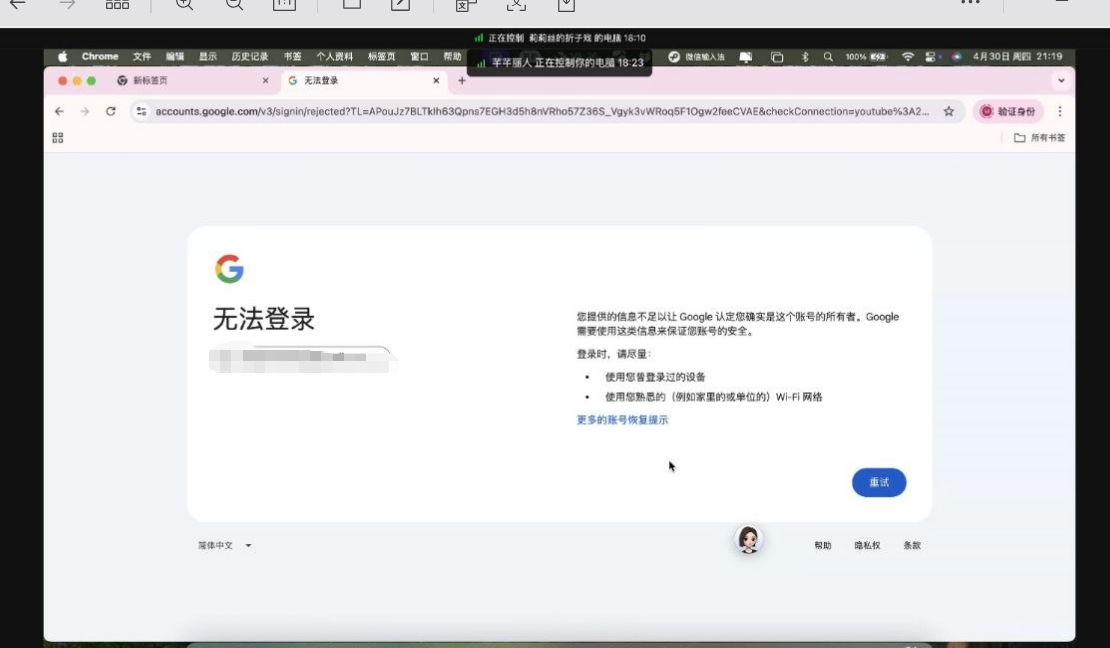View site information icon in address bar

(x=142, y=111)
